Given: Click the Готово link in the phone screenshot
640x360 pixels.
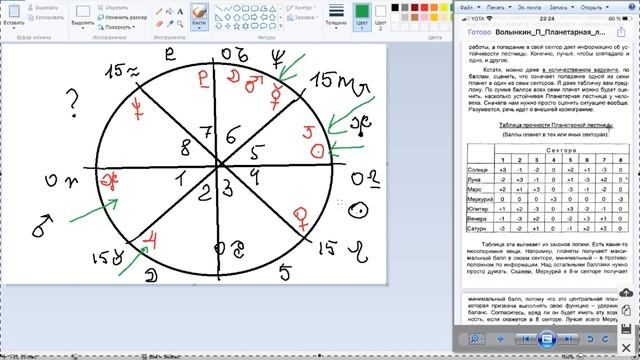Looking at the screenshot, I should (480, 32).
